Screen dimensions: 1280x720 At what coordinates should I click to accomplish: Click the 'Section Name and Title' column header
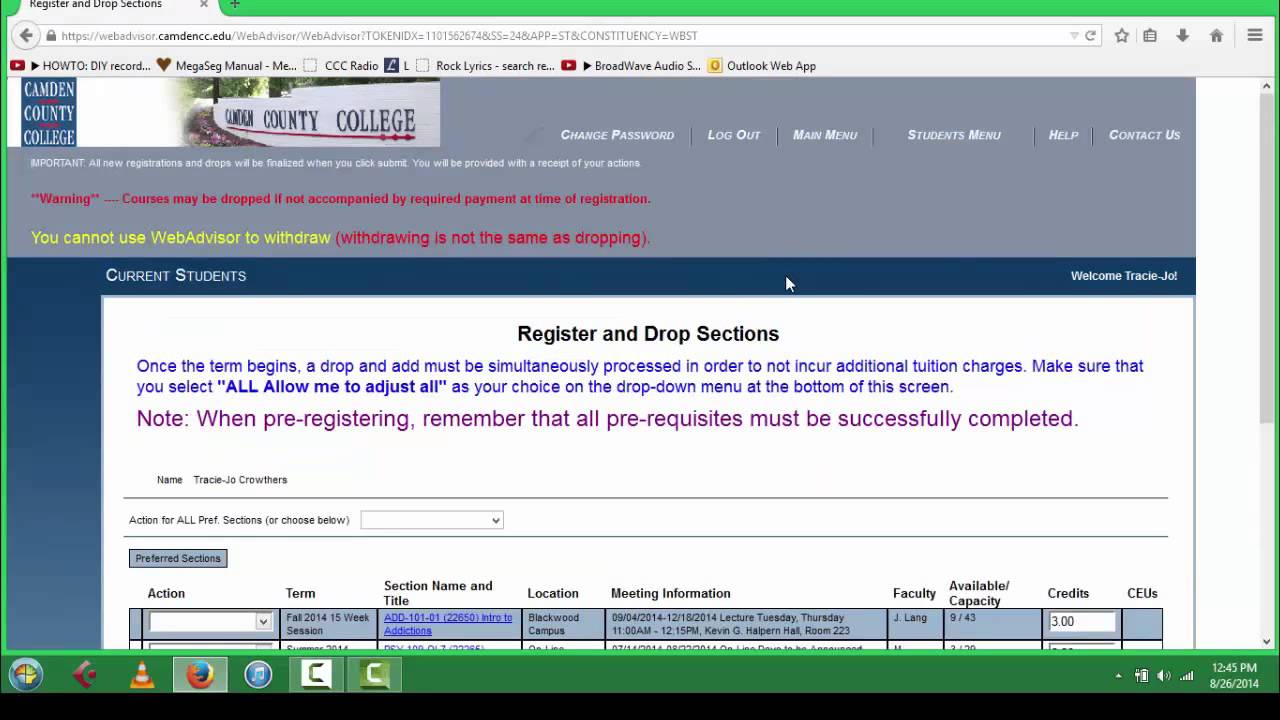click(x=438, y=593)
